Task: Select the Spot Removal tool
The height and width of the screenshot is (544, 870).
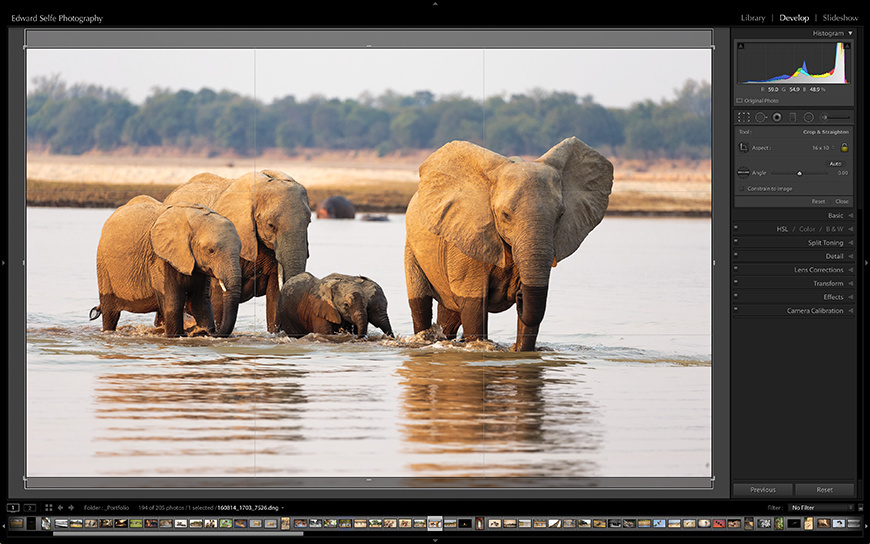Action: click(x=761, y=117)
